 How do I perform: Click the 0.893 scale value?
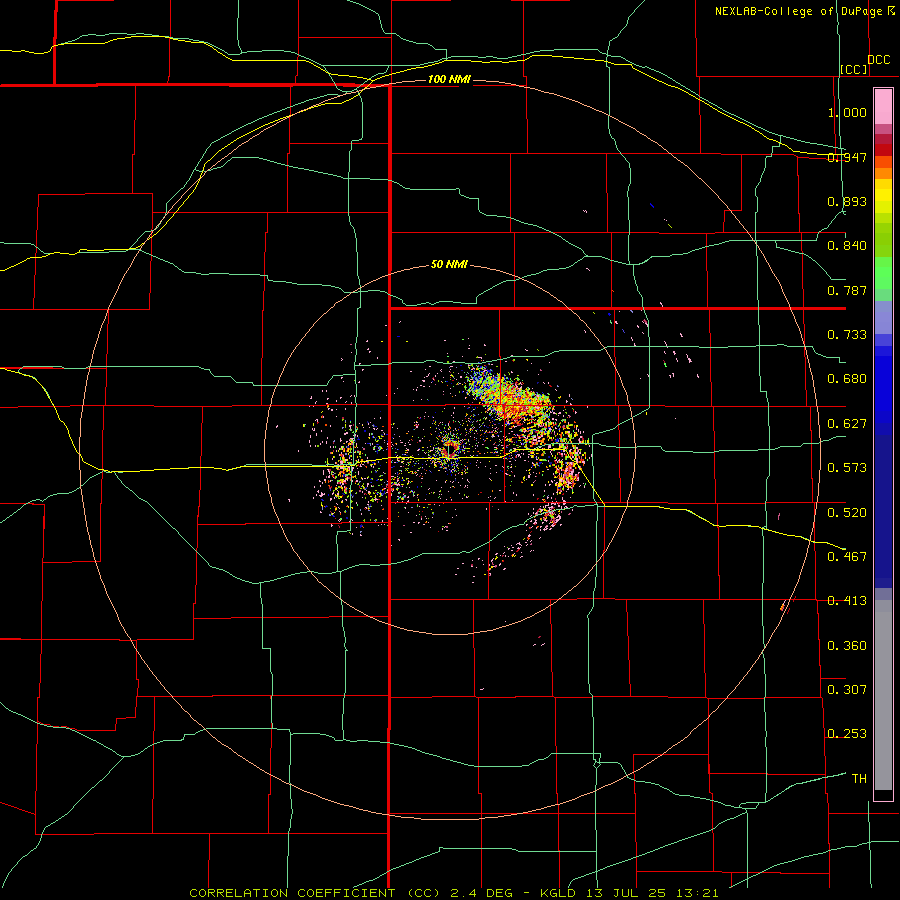click(x=847, y=201)
